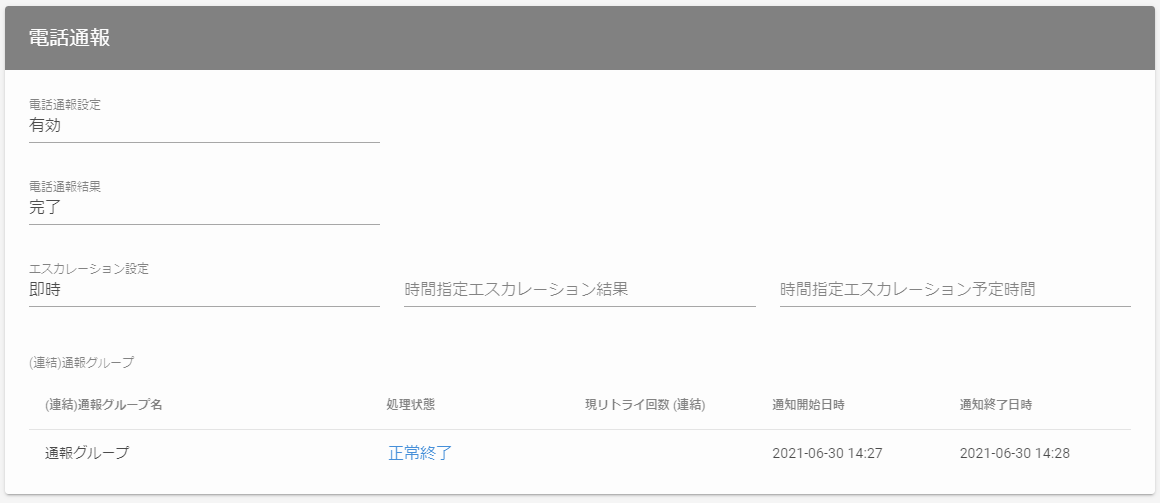Click the エスカレーション設定 field showing 即時
This screenshot has width=1160, height=503.
pyautogui.click(x=204, y=290)
